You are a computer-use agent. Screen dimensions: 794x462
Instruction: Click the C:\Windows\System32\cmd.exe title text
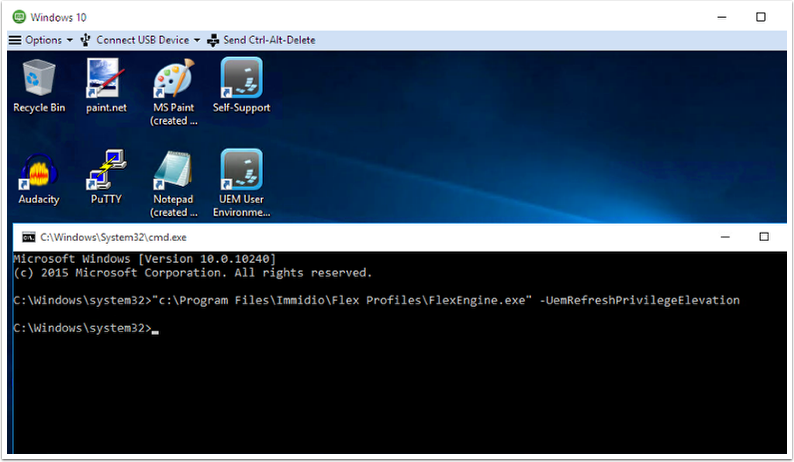(x=113, y=237)
